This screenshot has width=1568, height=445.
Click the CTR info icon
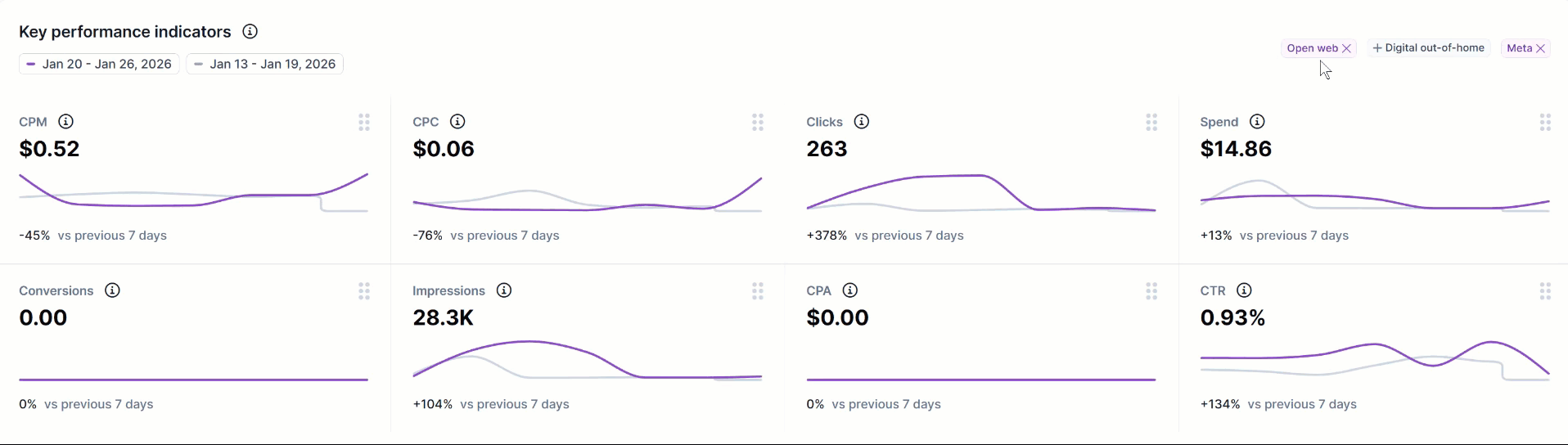click(1245, 290)
